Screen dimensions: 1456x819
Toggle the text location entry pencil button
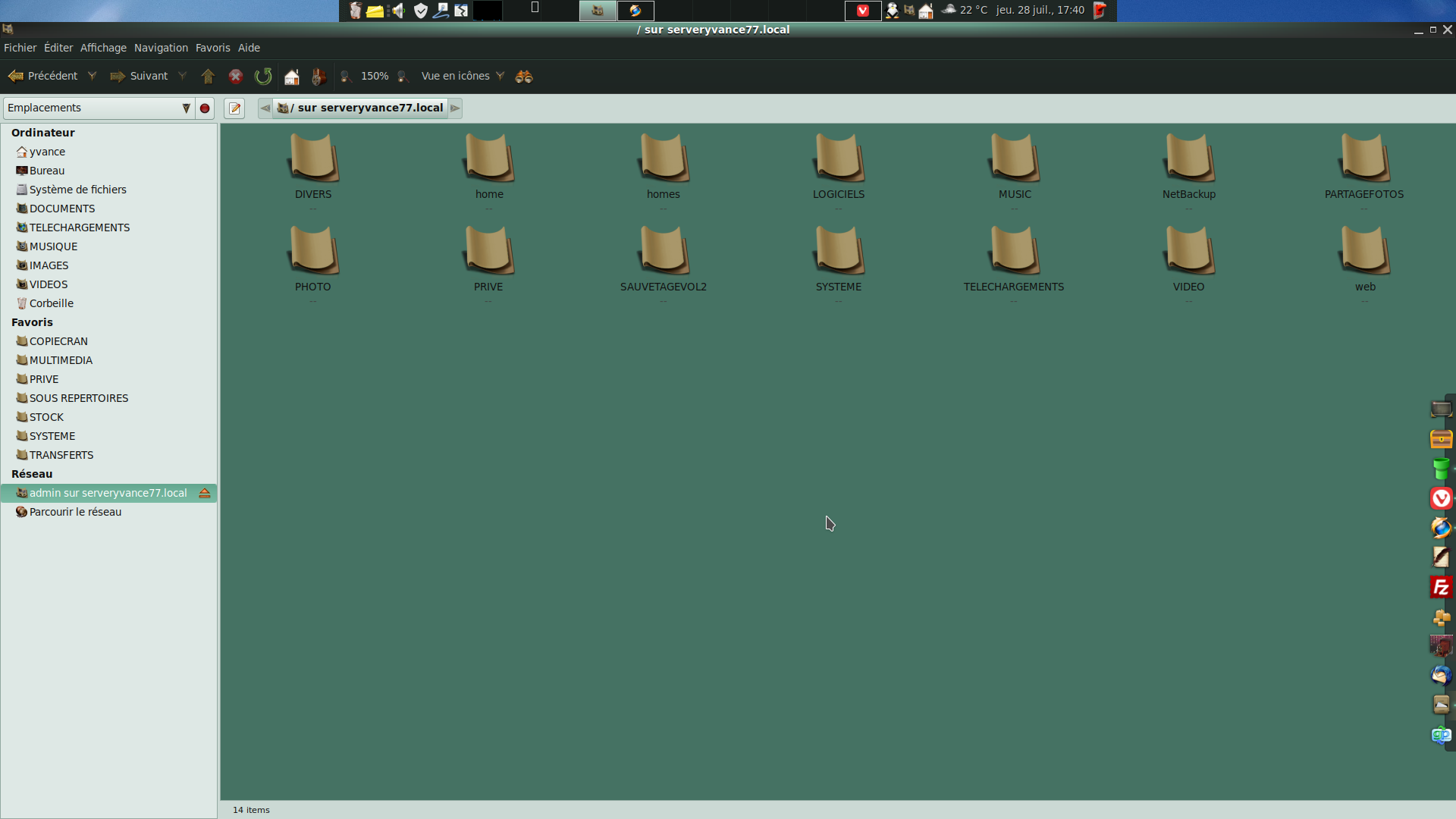tap(234, 108)
